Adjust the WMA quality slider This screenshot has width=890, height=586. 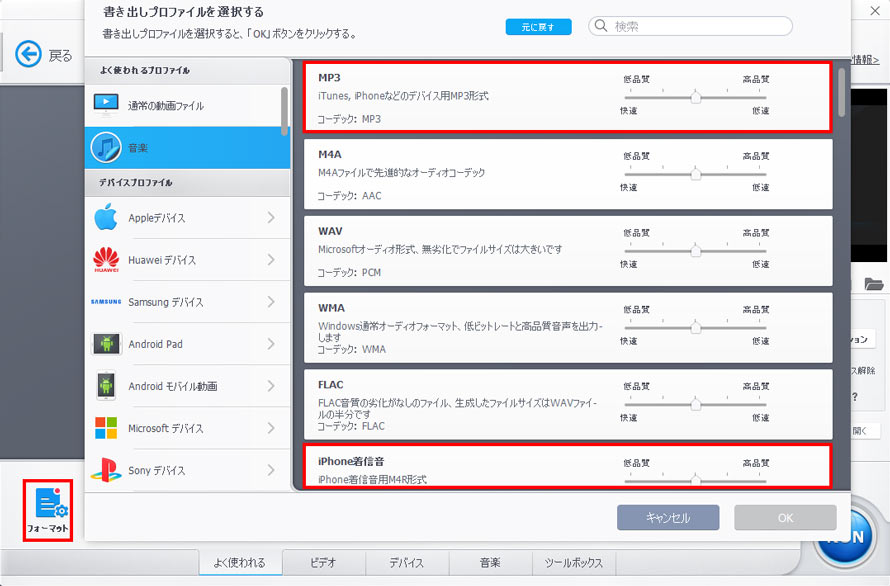point(695,327)
